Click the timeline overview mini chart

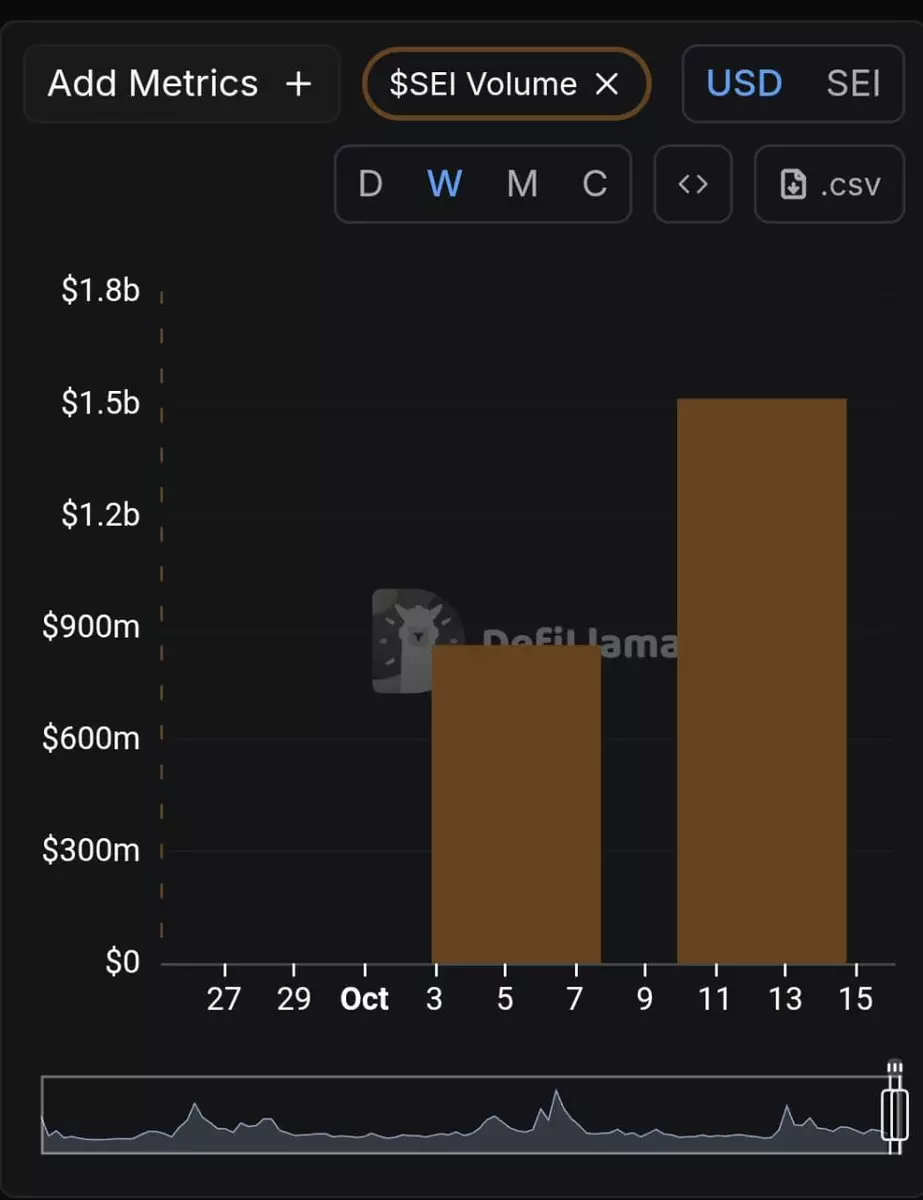coord(460,1115)
